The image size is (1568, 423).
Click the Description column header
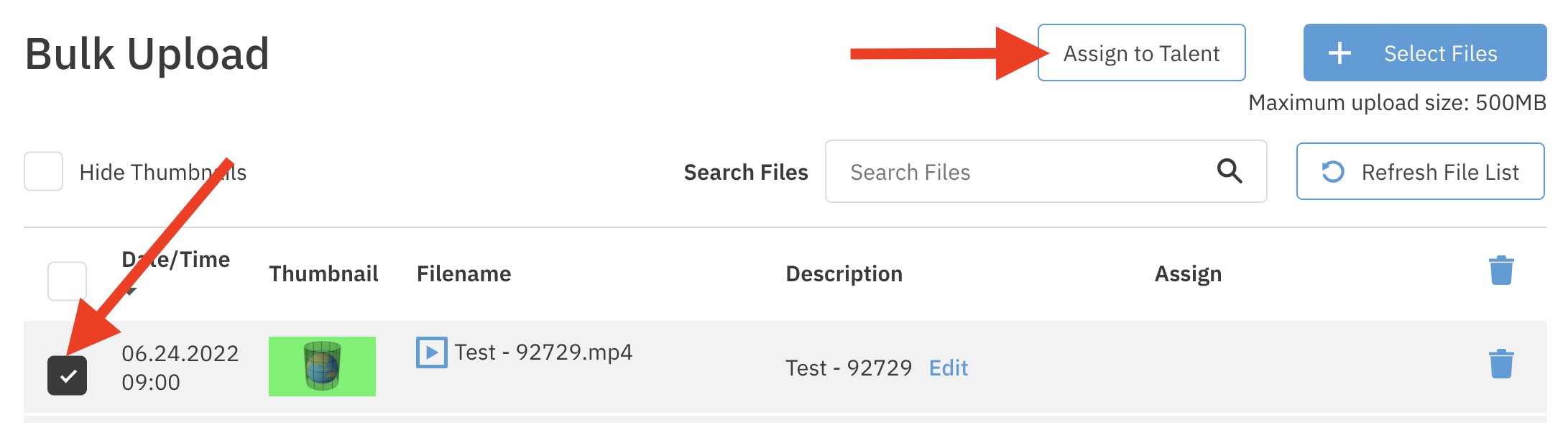coord(844,273)
